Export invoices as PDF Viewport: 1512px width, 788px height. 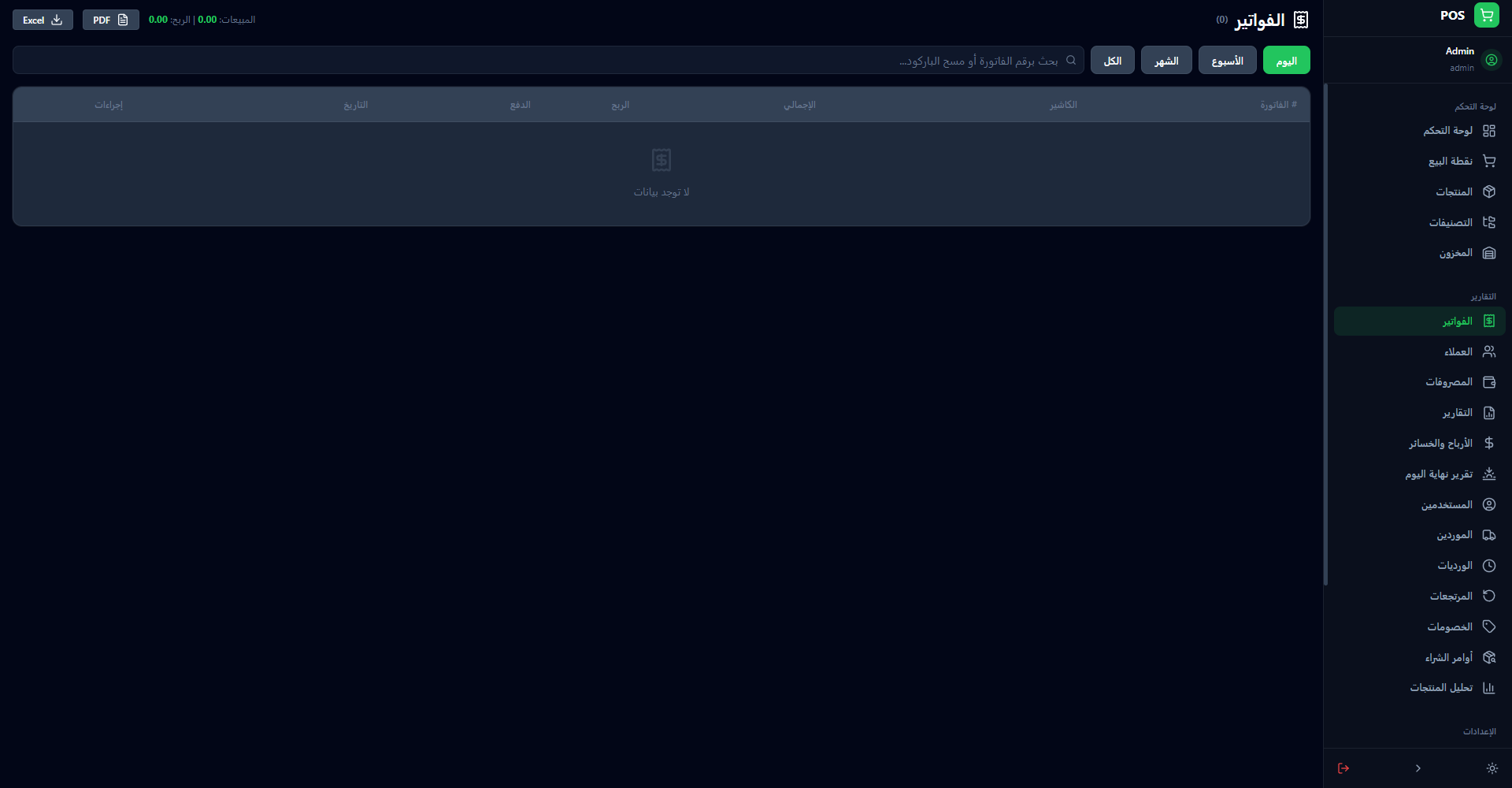click(x=111, y=20)
